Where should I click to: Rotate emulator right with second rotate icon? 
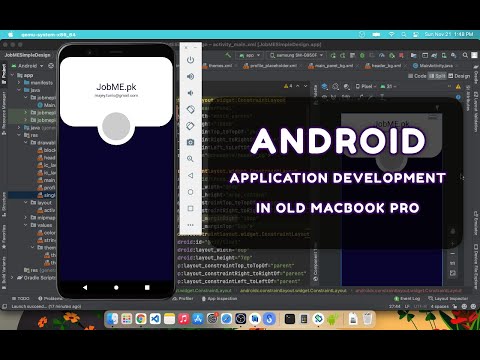point(190,126)
